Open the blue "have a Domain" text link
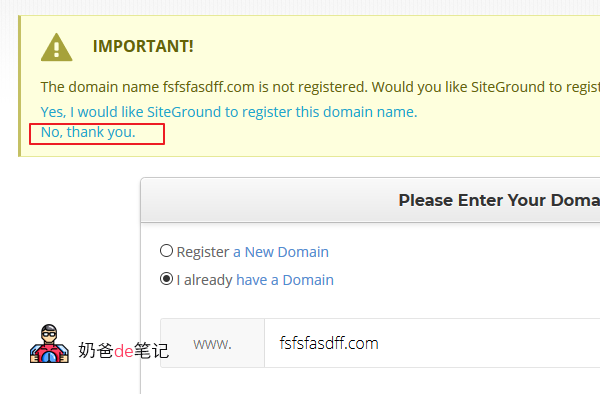The height and width of the screenshot is (394, 600). click(x=285, y=280)
